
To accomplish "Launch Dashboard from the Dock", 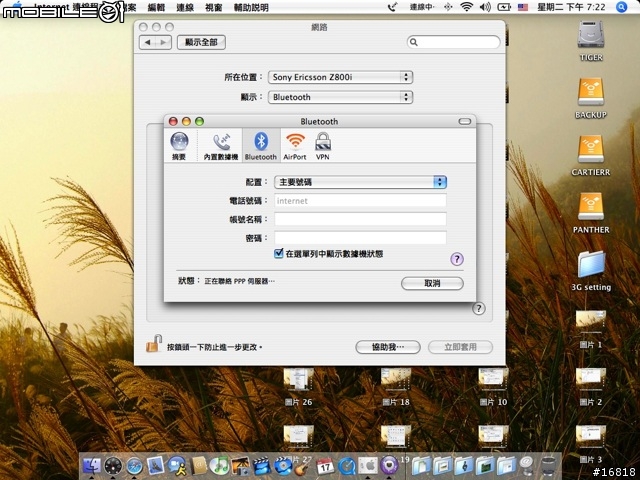I will click(113, 466).
